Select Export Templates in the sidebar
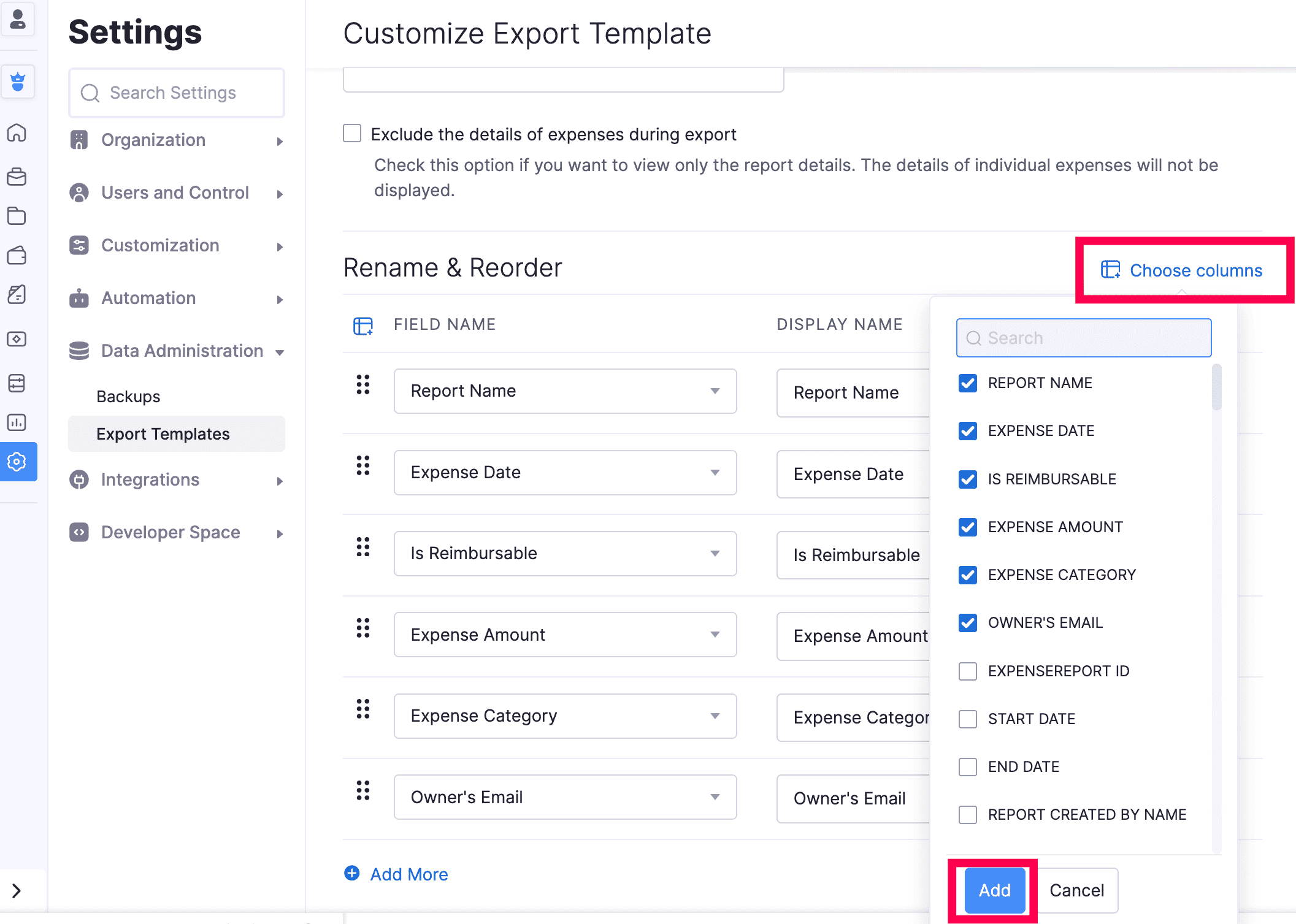 (x=163, y=433)
